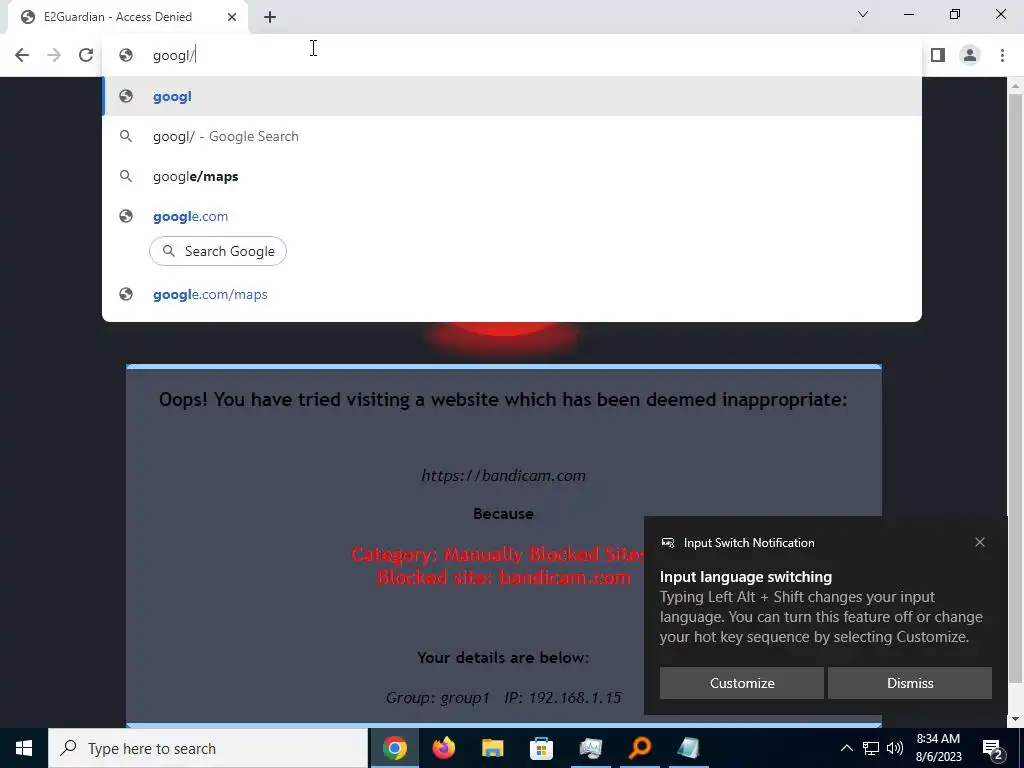1024x768 pixels.
Task: Open the Chrome profile avatar
Action: [970, 55]
